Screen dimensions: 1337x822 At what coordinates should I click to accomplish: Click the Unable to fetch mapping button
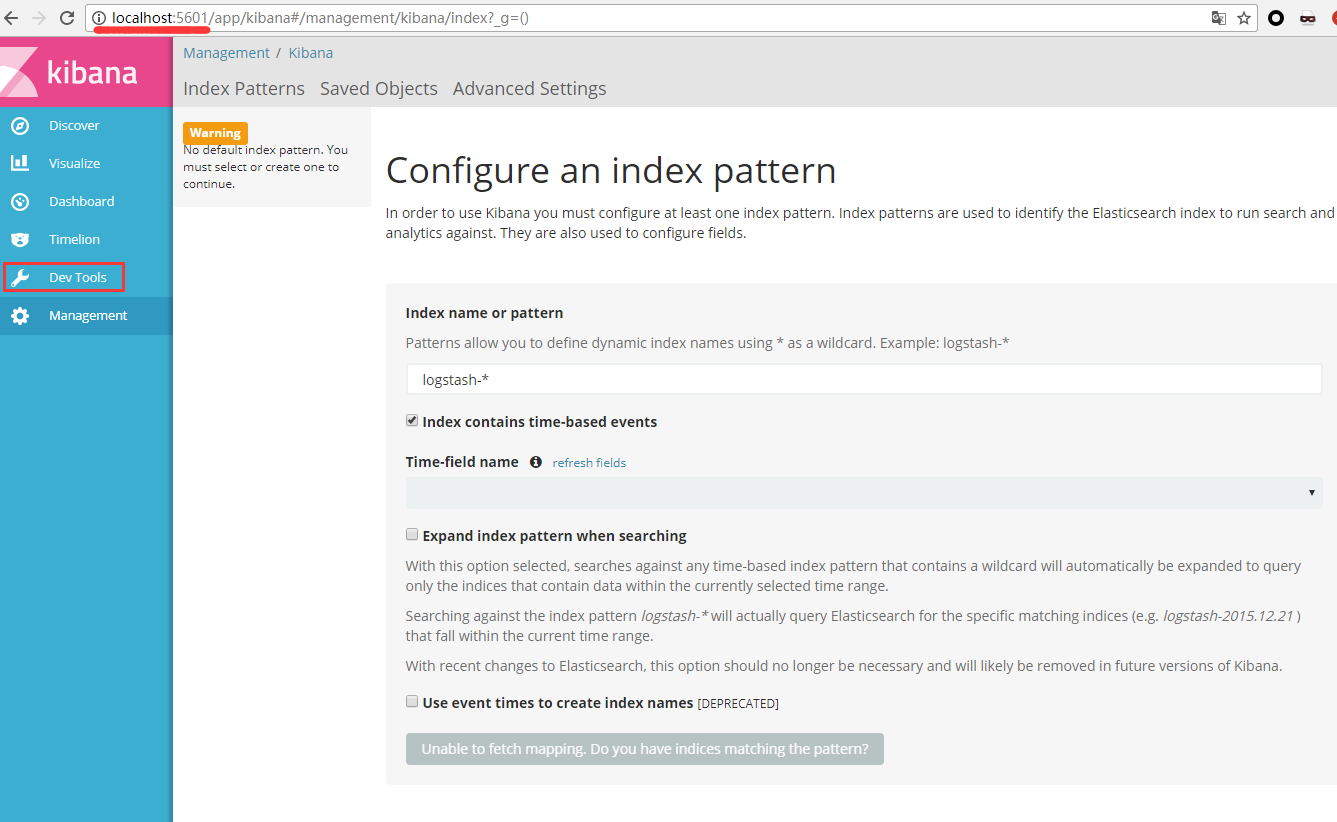tap(645, 749)
